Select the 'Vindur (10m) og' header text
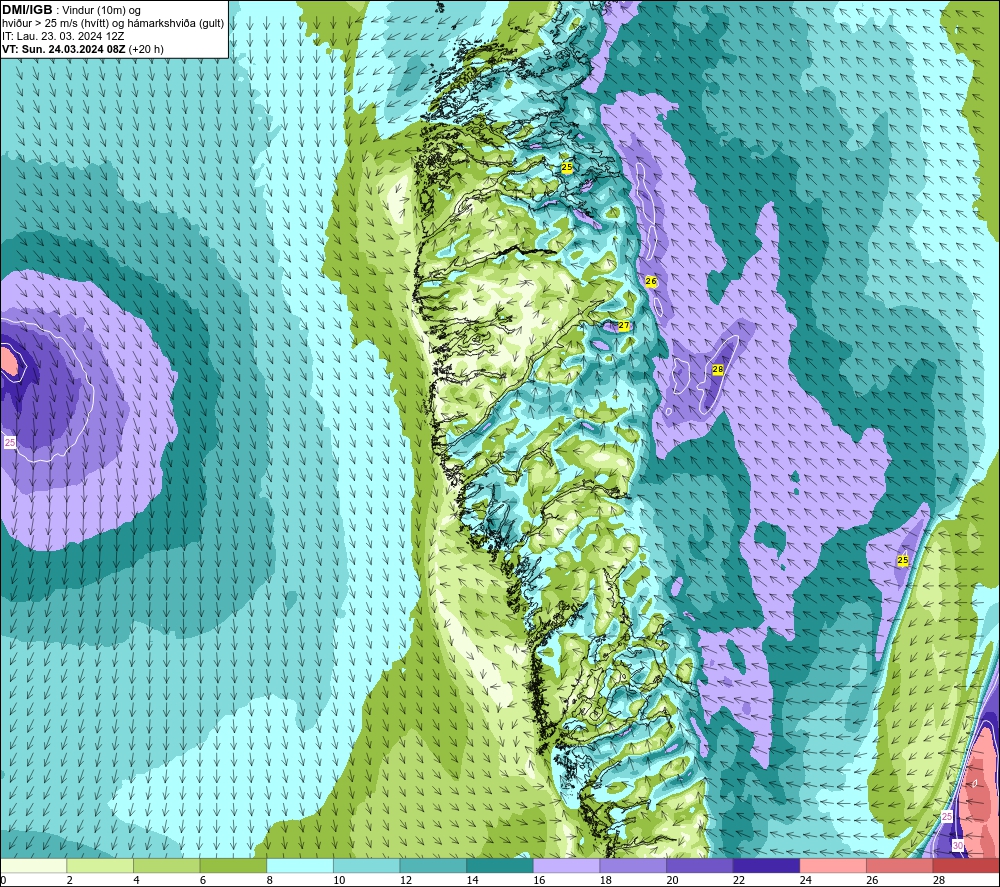 101,11
